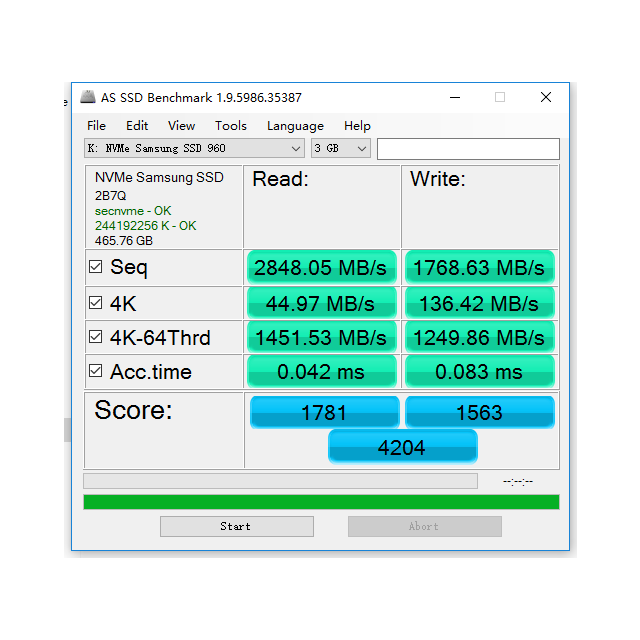Open the 3 GB test size dropdown
640x640 pixels.
point(341,148)
